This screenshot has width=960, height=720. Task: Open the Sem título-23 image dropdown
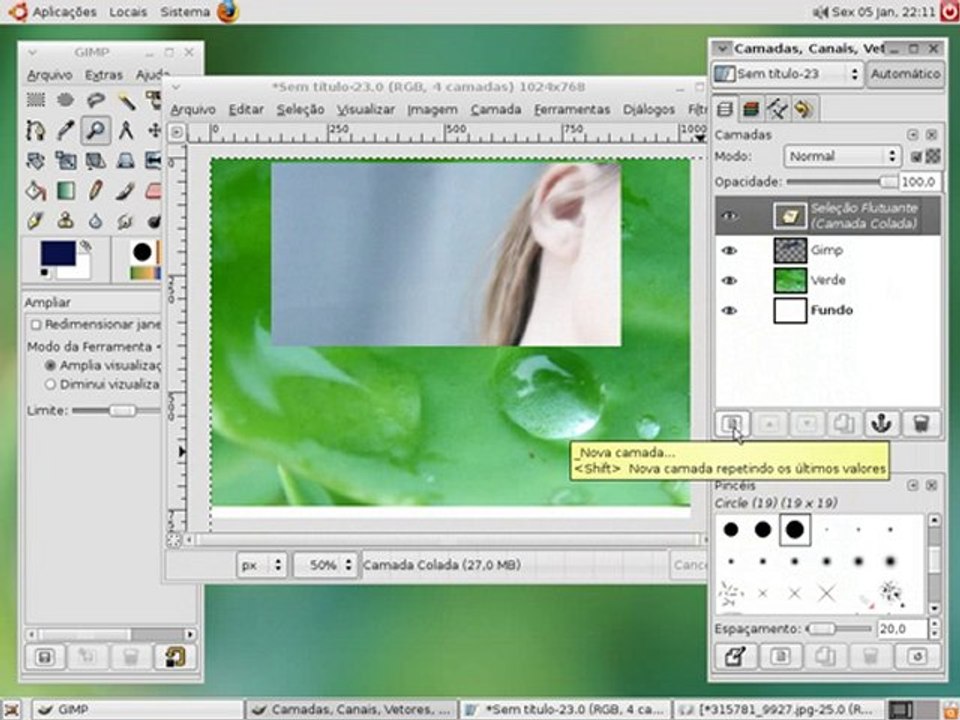(x=789, y=74)
